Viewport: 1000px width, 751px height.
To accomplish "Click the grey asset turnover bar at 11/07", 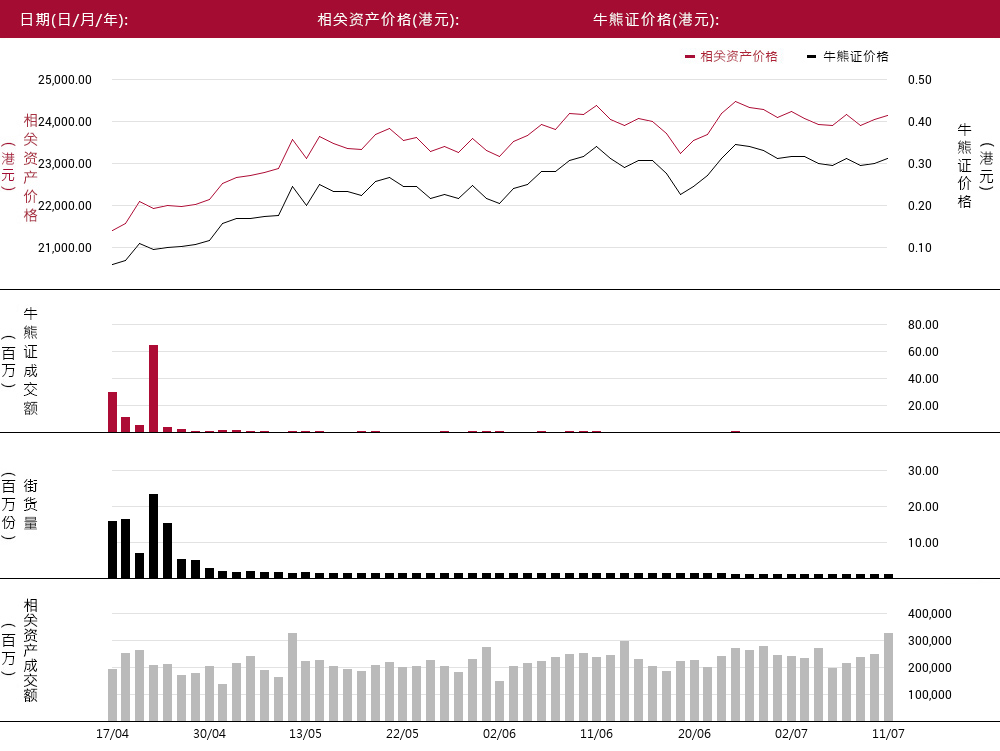I will (888, 677).
